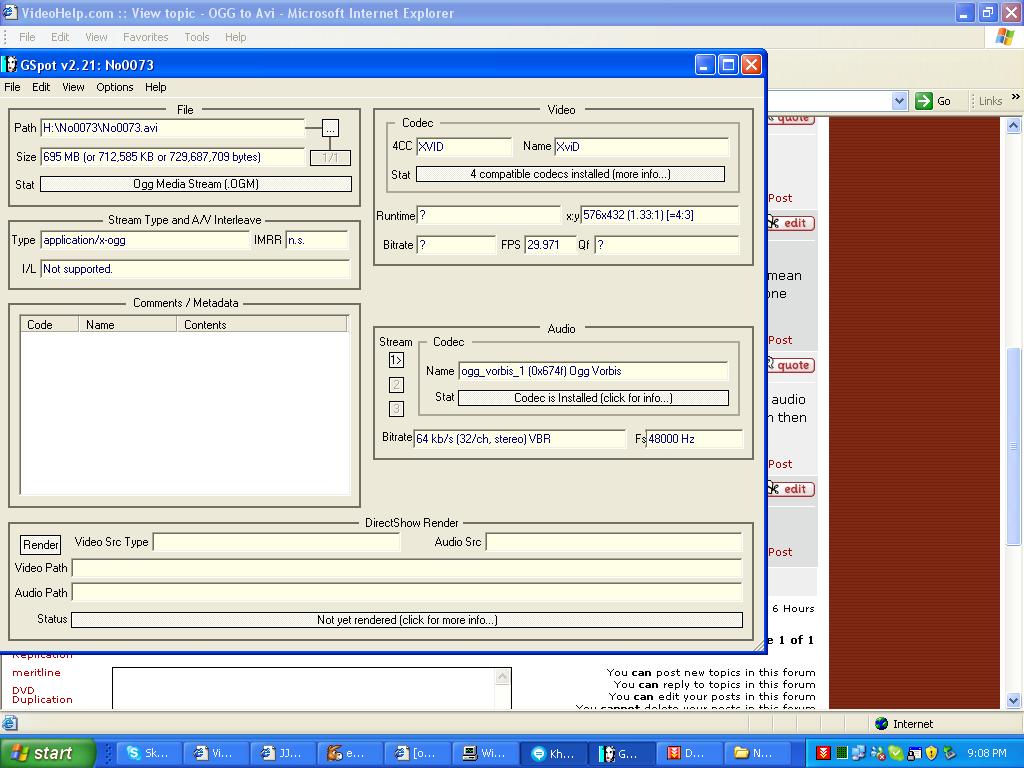Open the Options menu in GSpot

pyautogui.click(x=115, y=87)
